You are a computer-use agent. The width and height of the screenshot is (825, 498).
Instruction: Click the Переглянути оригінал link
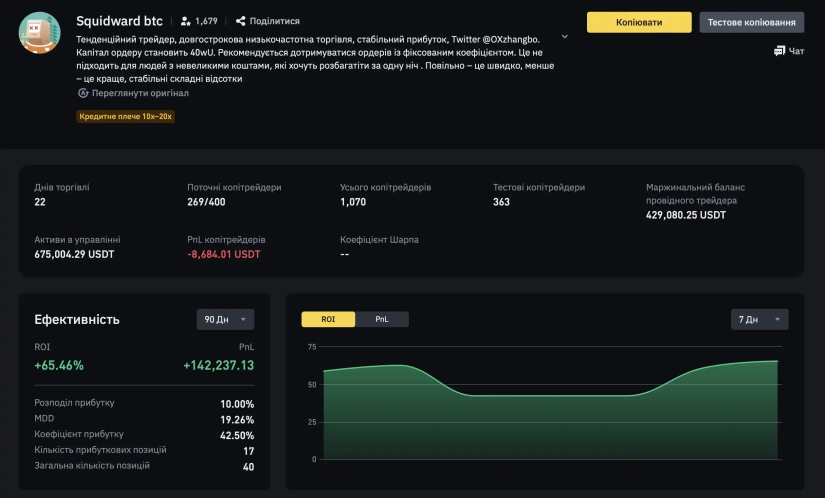[x=139, y=93]
